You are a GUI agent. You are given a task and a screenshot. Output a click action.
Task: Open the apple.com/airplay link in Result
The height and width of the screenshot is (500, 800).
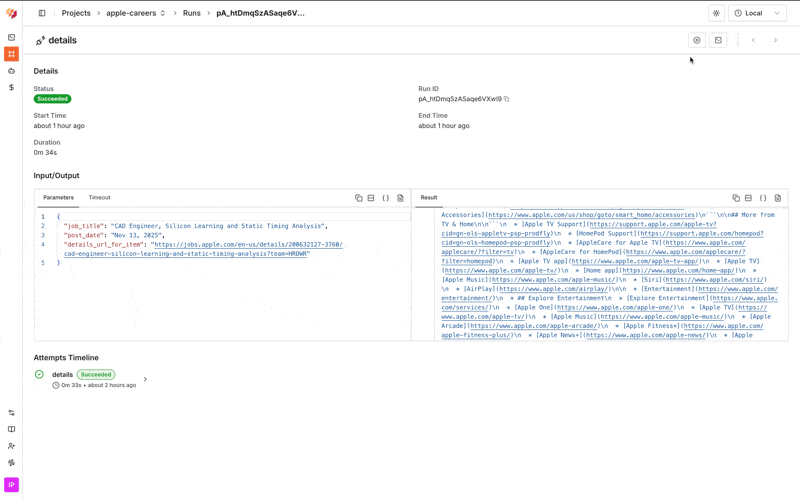pyautogui.click(x=555, y=289)
